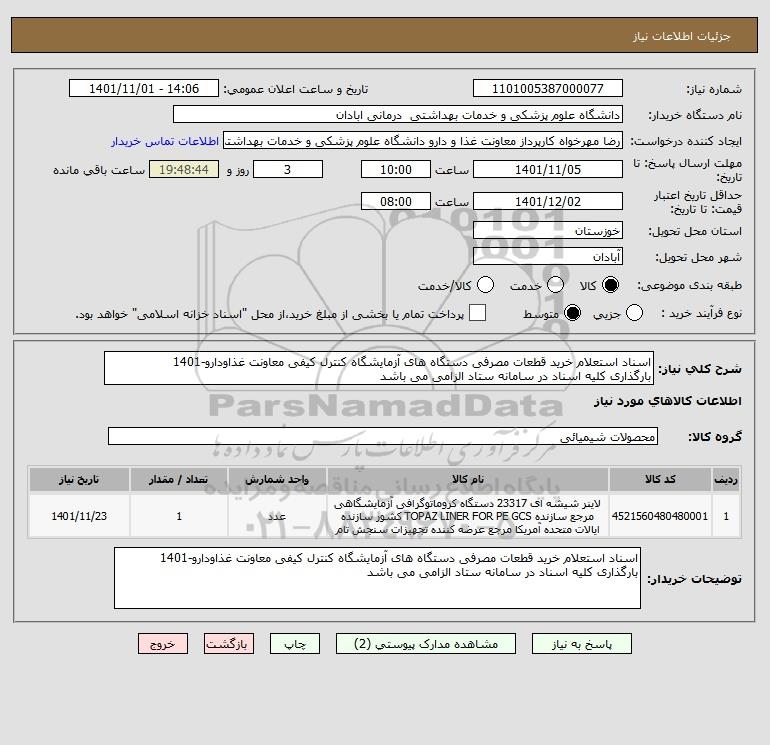Screen dimensions: 770x745
Task: Toggle the اسناد خزانه اسلامی payment checkbox
Action: click(477, 313)
